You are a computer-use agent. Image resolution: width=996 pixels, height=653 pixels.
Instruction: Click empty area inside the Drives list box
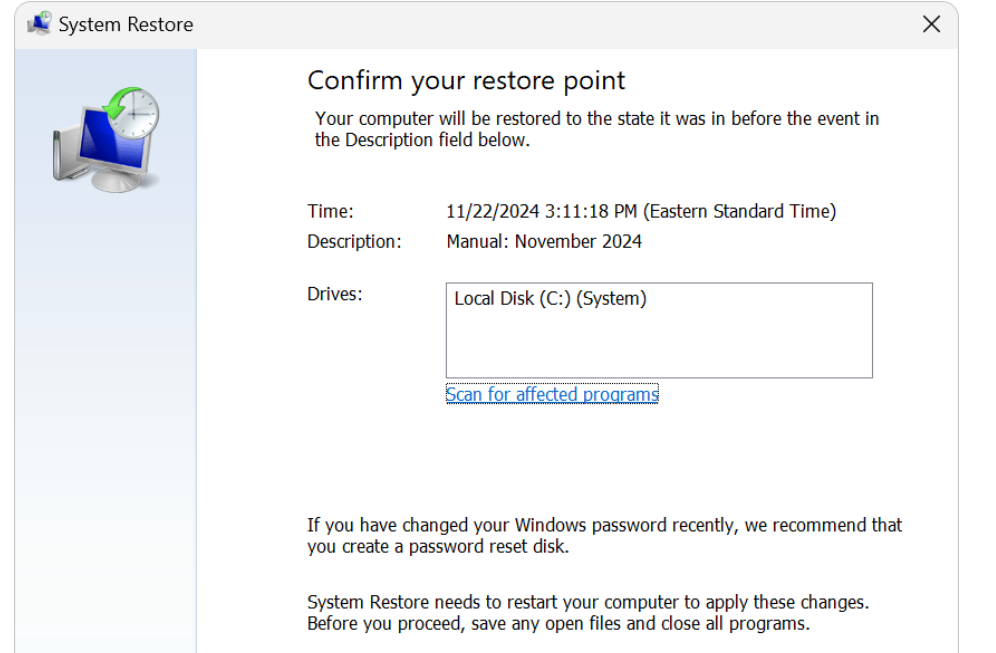[658, 345]
